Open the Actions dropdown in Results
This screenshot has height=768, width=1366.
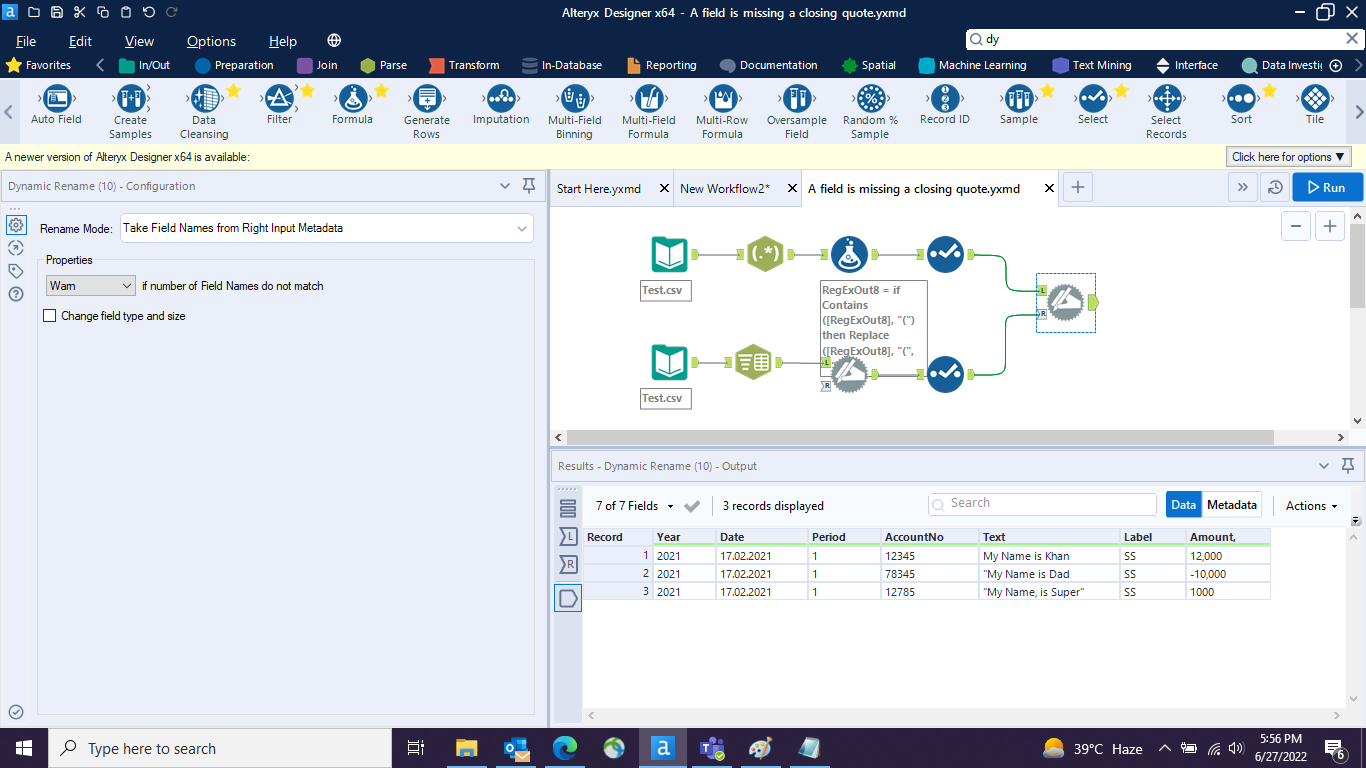point(1311,506)
